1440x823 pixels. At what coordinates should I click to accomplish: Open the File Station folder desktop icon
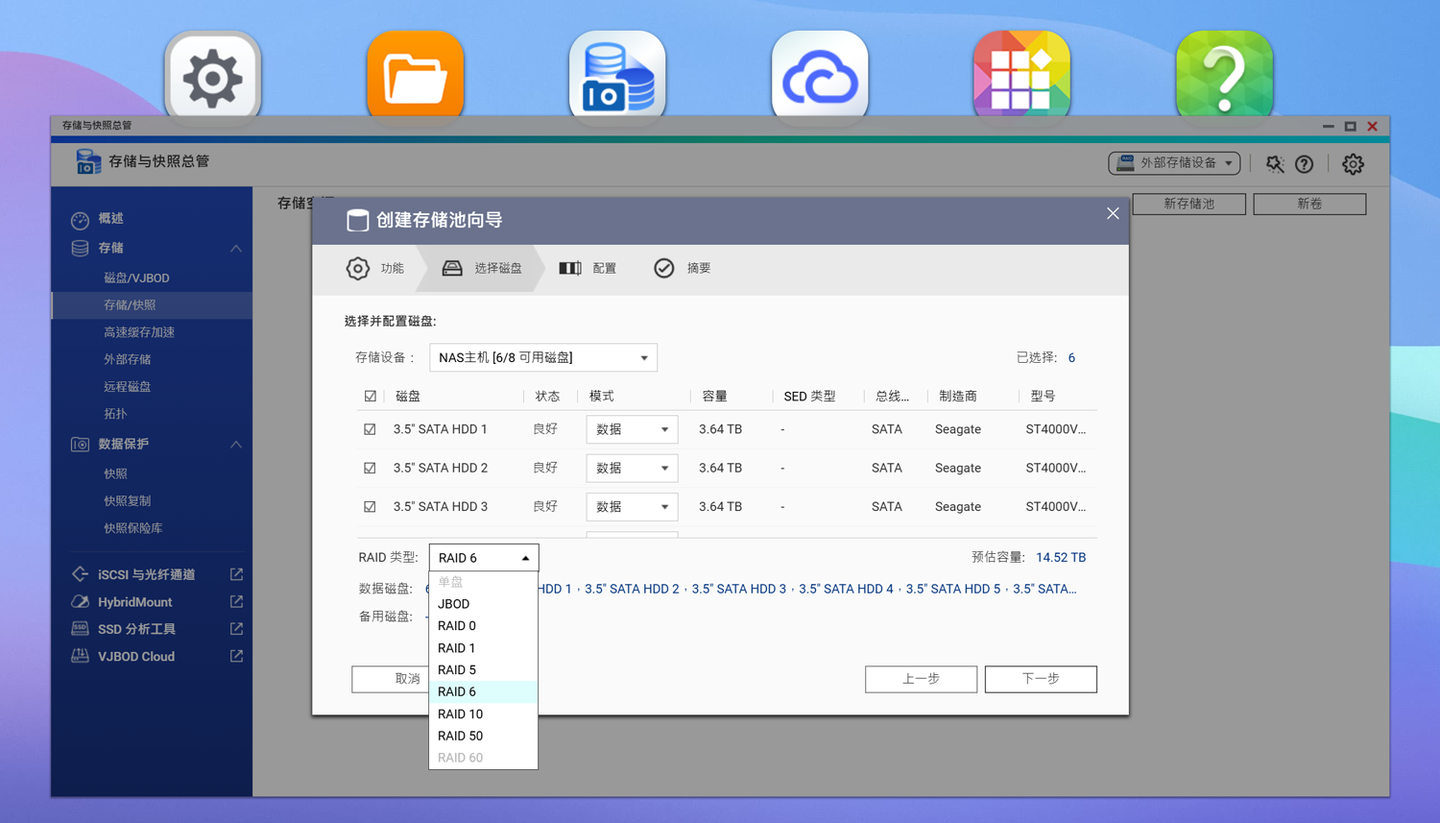tap(415, 76)
